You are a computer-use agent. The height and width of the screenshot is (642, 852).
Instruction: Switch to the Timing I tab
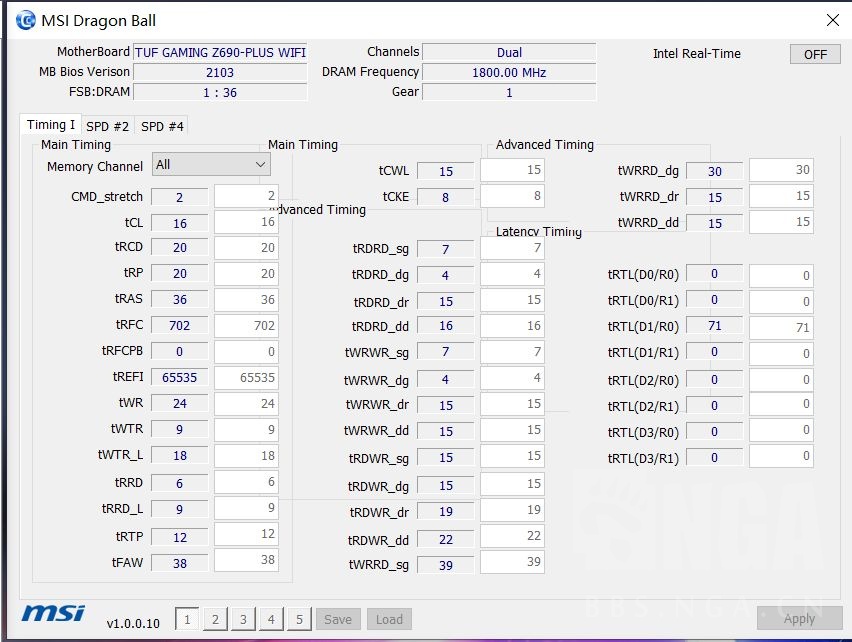[51, 125]
